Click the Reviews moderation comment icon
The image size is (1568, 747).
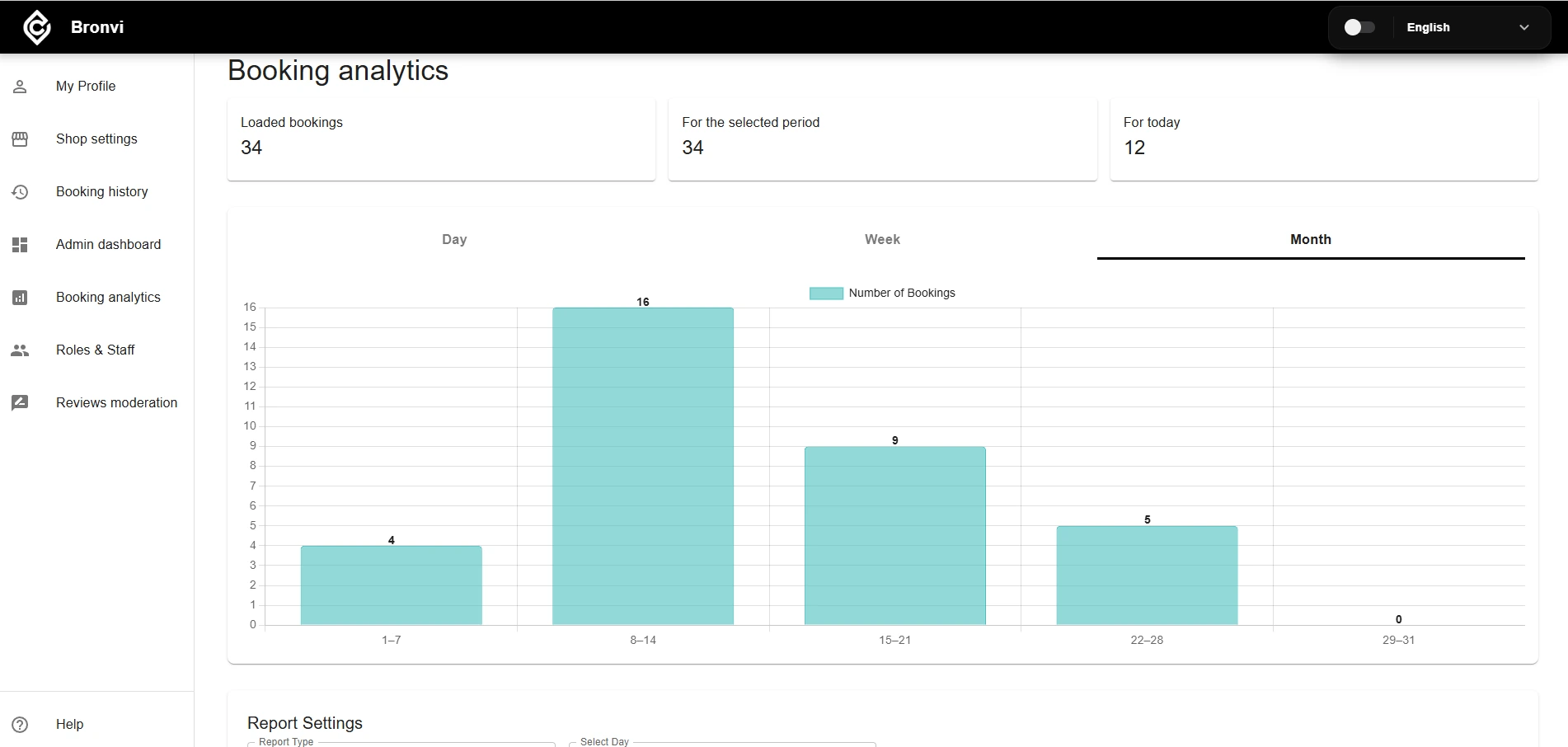pyautogui.click(x=20, y=403)
